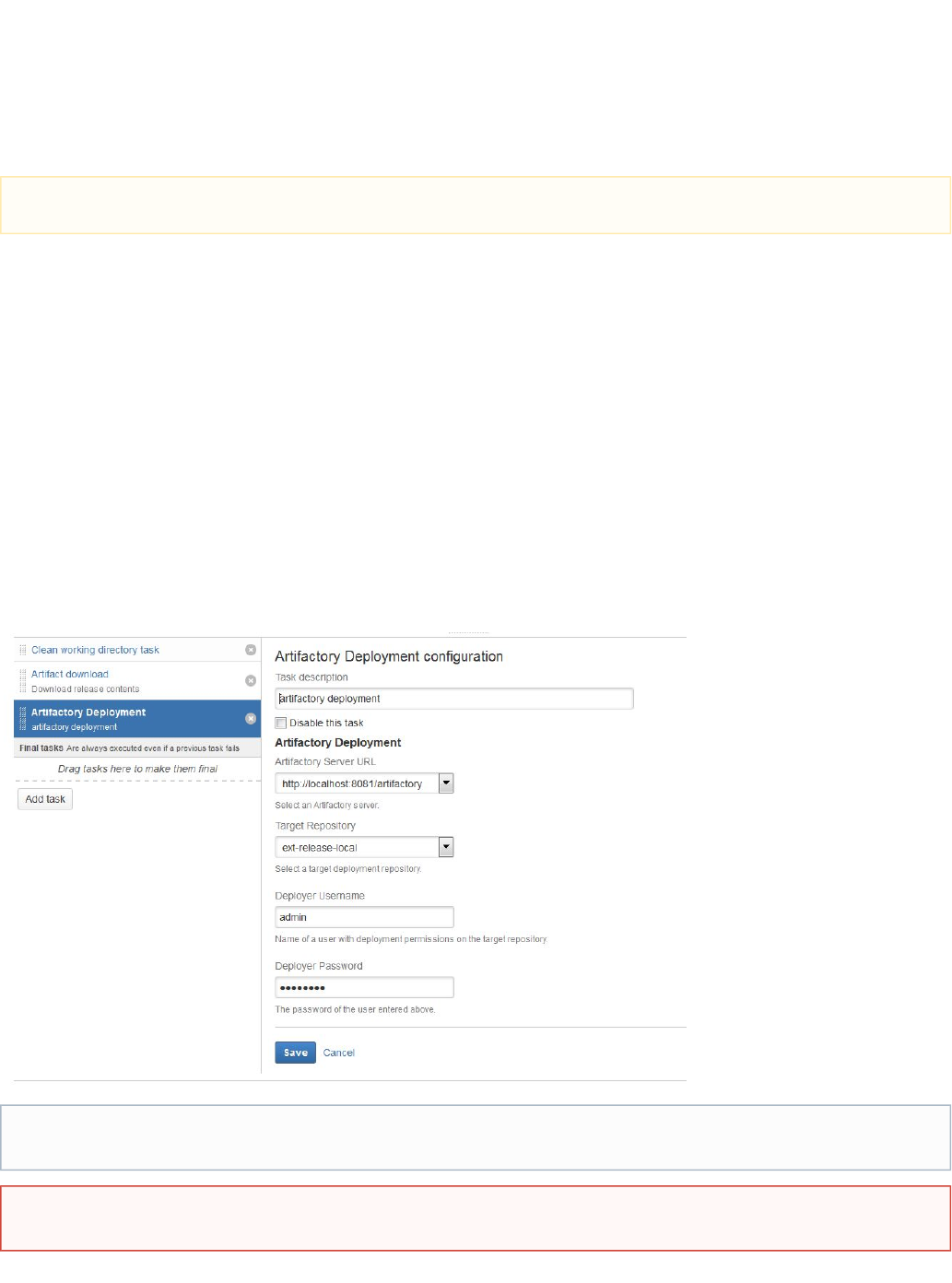Save the Artifactory Deployment configuration
The image size is (952, 1283).
[296, 1053]
